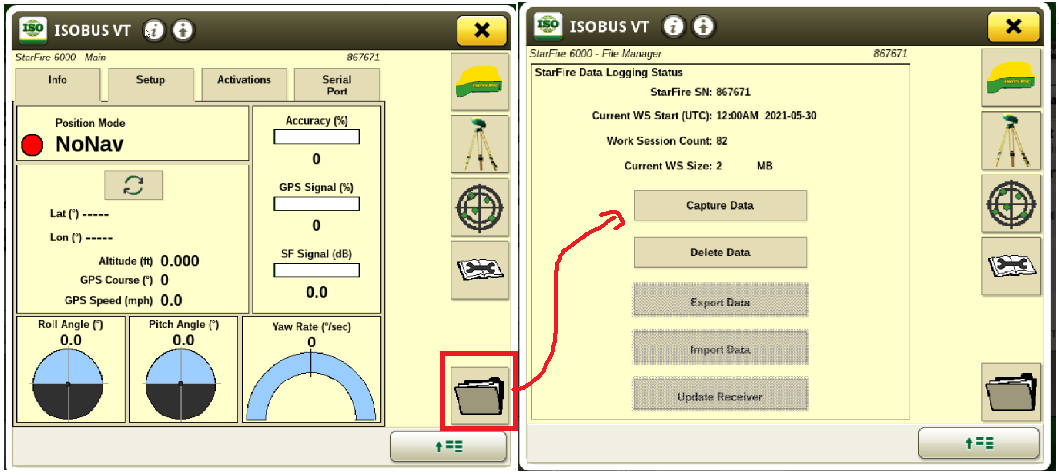Click the SF Signal (dB) progress bar
1059x475 pixels.
pyautogui.click(x=316, y=270)
